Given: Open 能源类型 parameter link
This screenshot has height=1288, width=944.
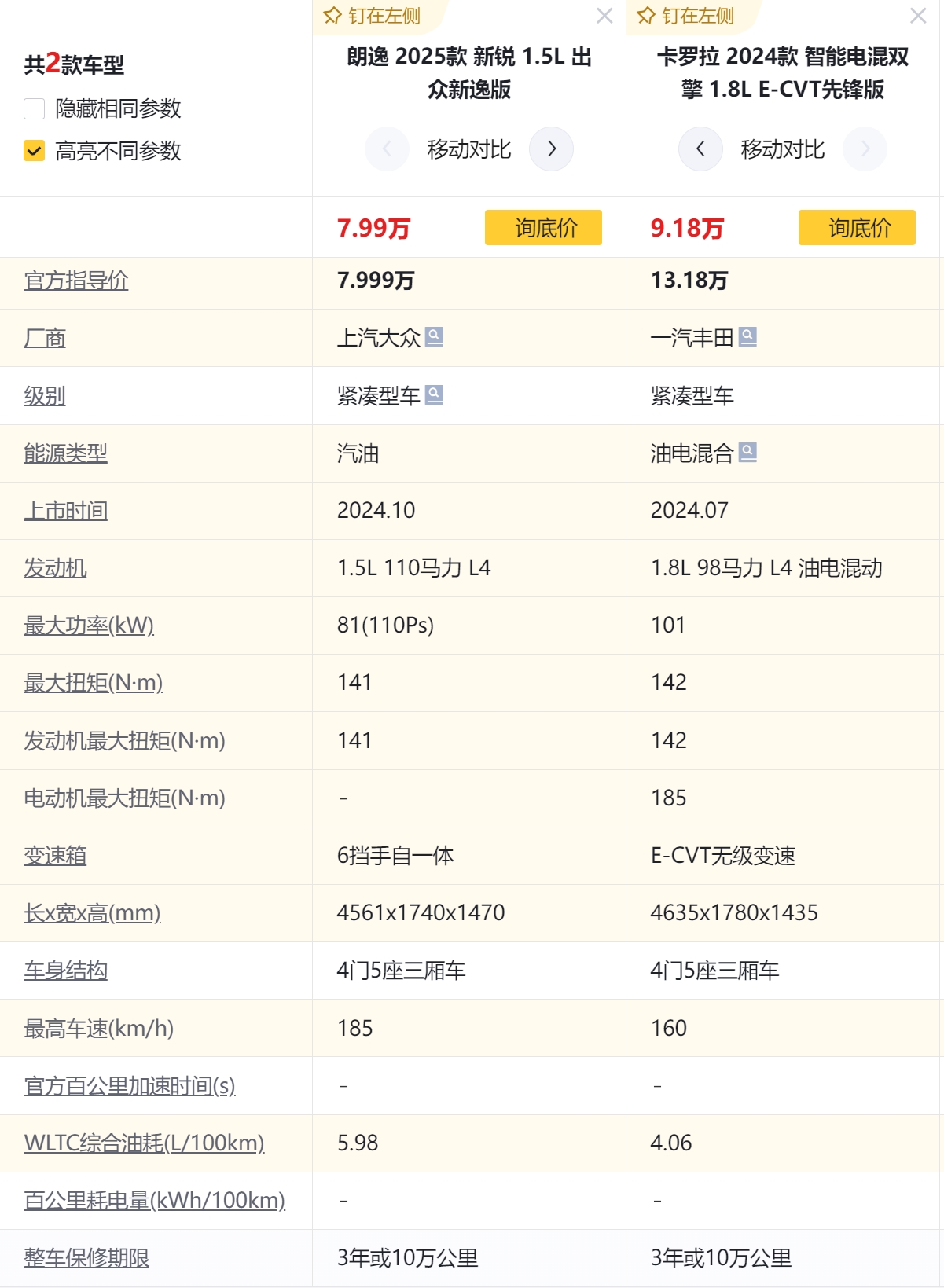Looking at the screenshot, I should [x=66, y=453].
